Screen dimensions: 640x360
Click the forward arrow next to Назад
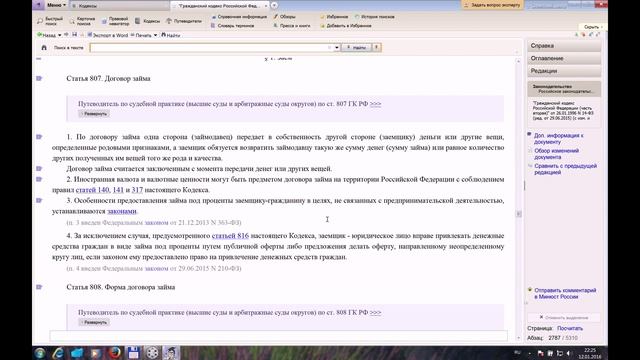pyautogui.click(x=66, y=35)
